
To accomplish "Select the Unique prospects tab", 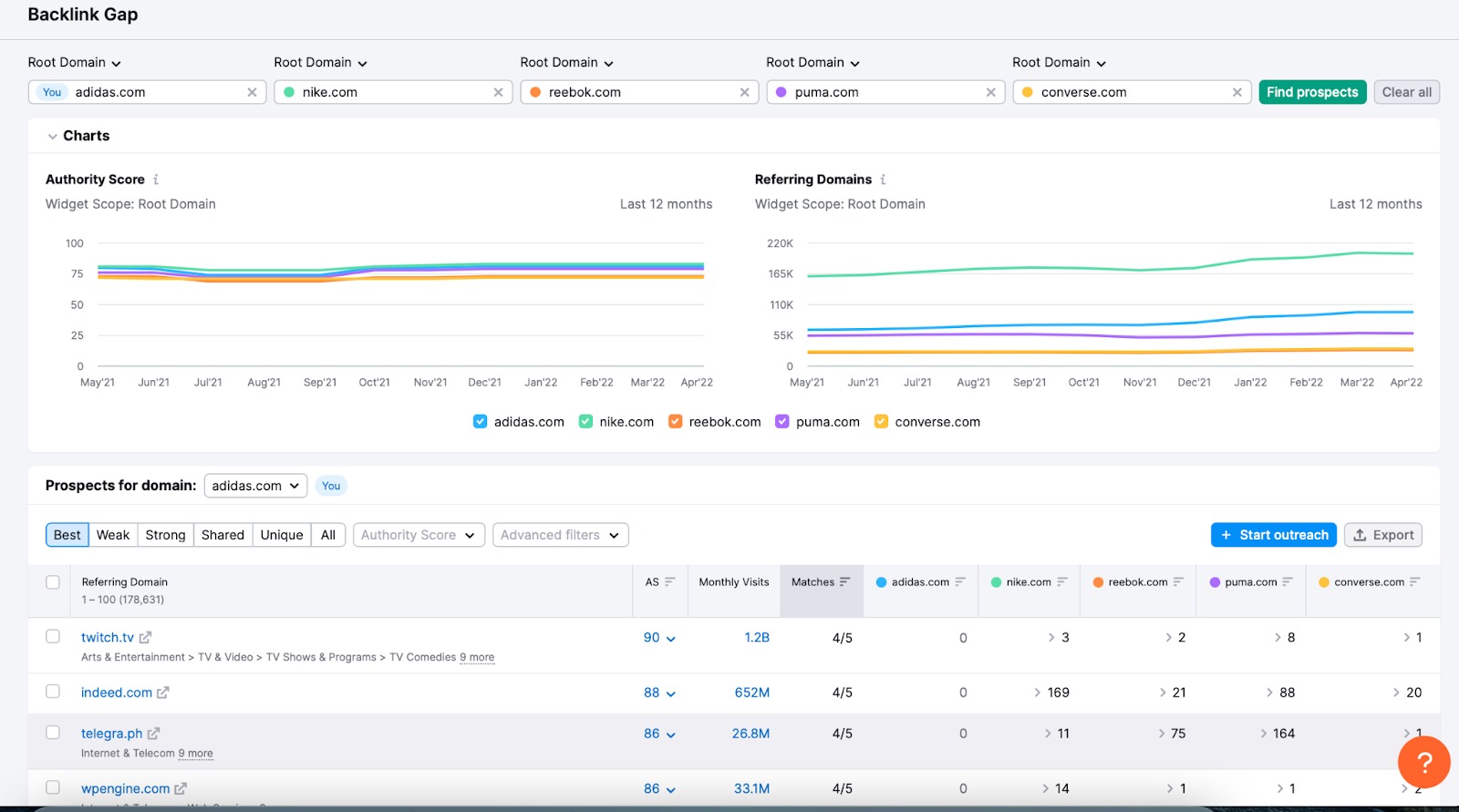I will click(281, 535).
